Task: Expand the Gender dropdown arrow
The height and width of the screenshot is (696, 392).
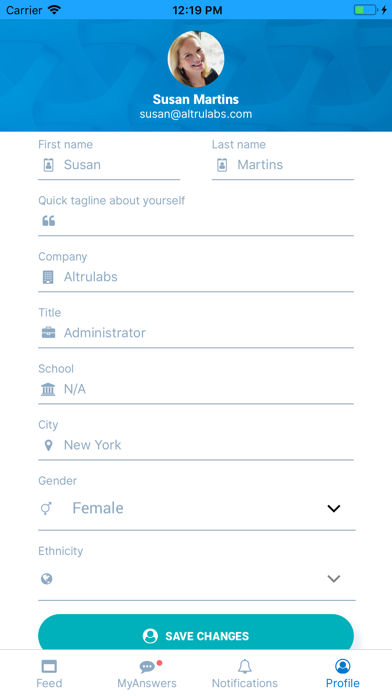Action: pos(333,508)
